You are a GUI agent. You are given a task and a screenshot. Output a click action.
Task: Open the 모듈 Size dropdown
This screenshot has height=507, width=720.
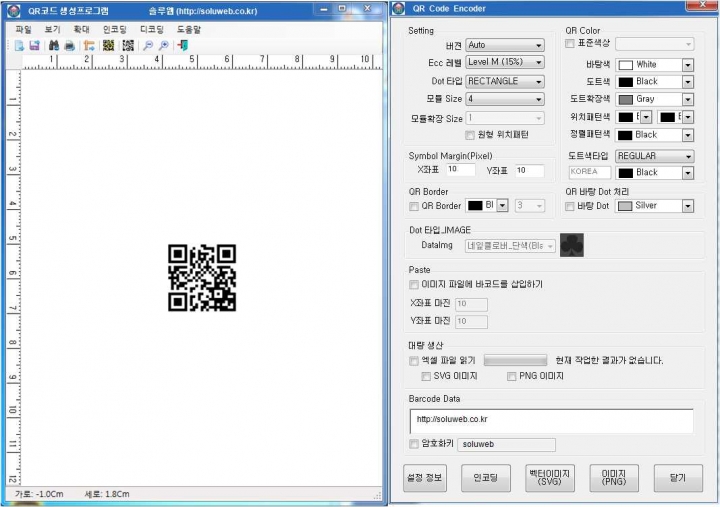click(505, 99)
